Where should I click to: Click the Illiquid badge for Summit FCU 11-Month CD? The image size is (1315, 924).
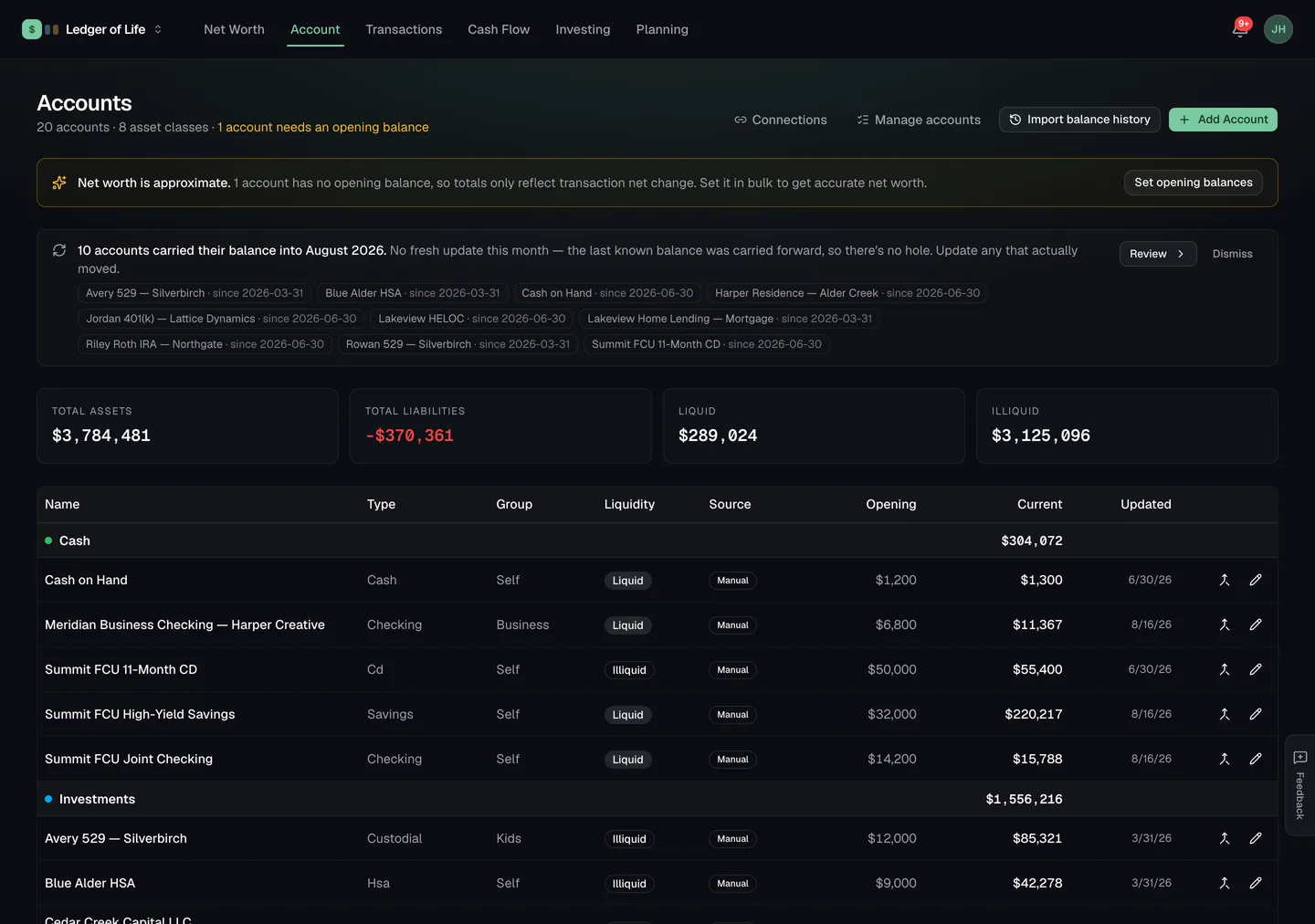[629, 670]
